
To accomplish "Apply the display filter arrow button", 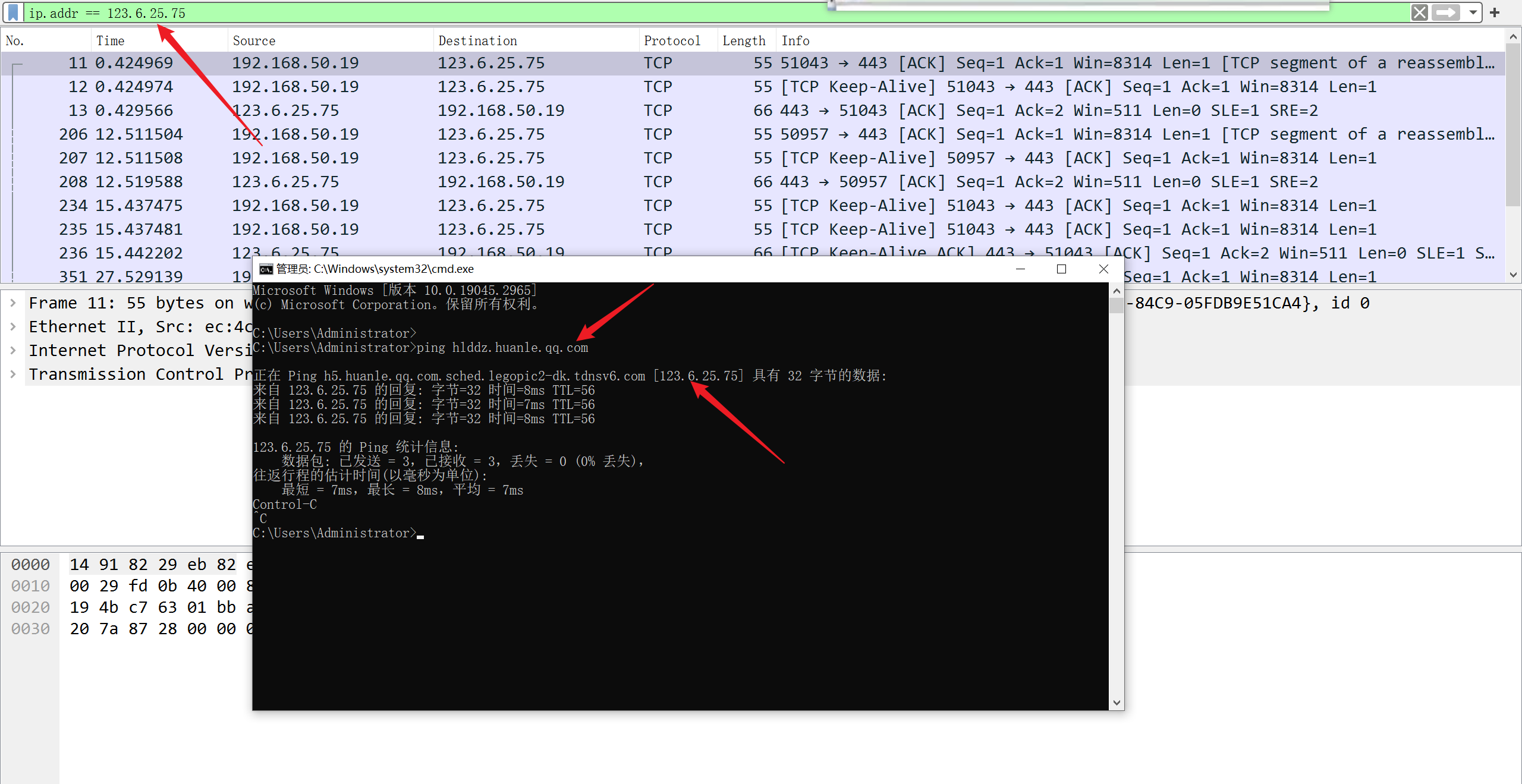I will (x=1446, y=12).
